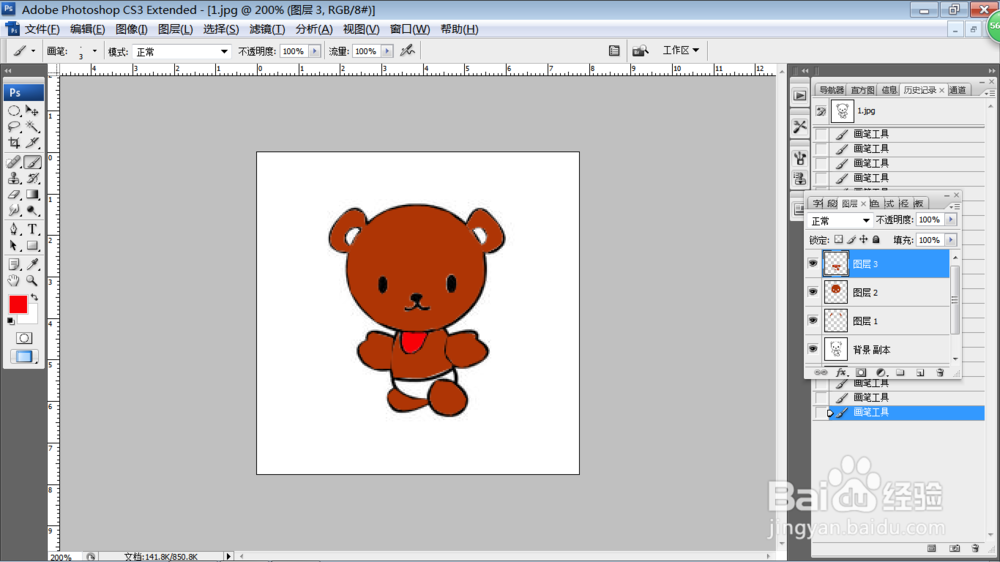The width and height of the screenshot is (1000, 562).
Task: Open the 不透明度 slider arrow in options bar
Action: (314, 51)
